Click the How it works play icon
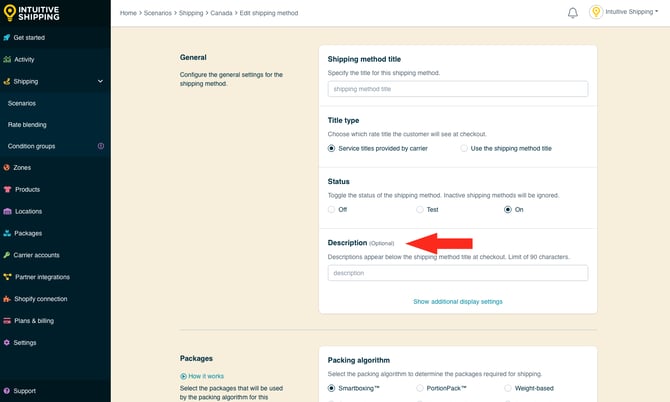The height and width of the screenshot is (402, 670). coord(183,376)
